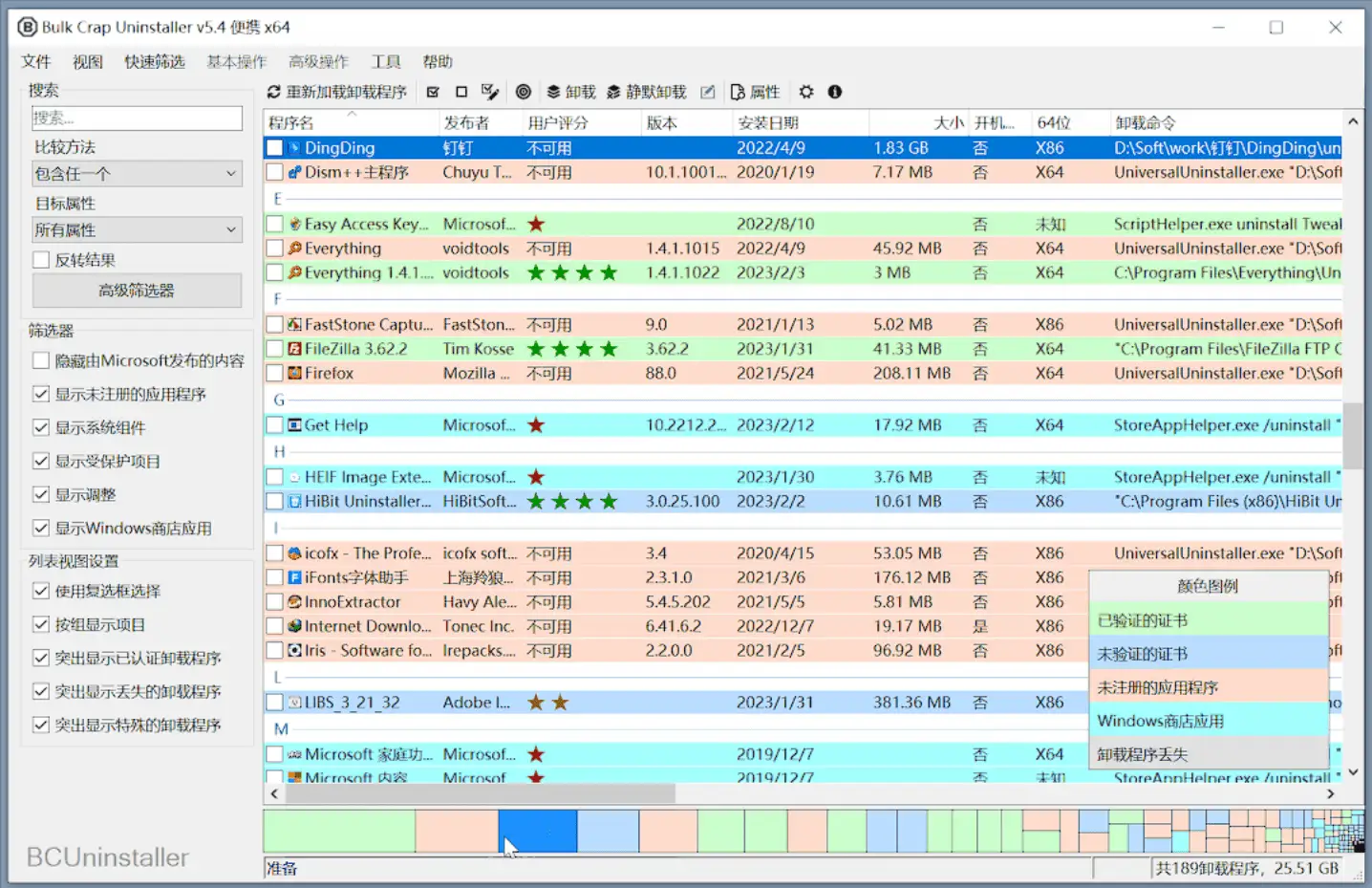1372x888 pixels.
Task: Toggle 显示系统组件 checkbox
Action: 41,427
